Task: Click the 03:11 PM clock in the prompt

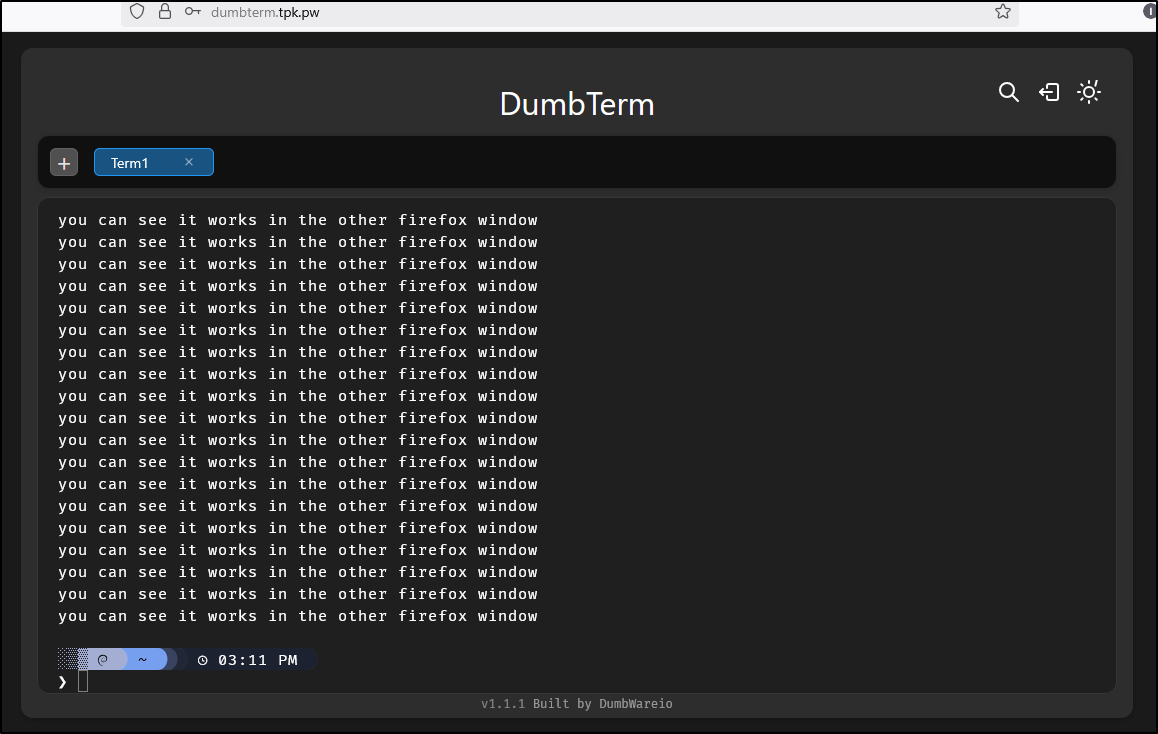Action: point(247,660)
